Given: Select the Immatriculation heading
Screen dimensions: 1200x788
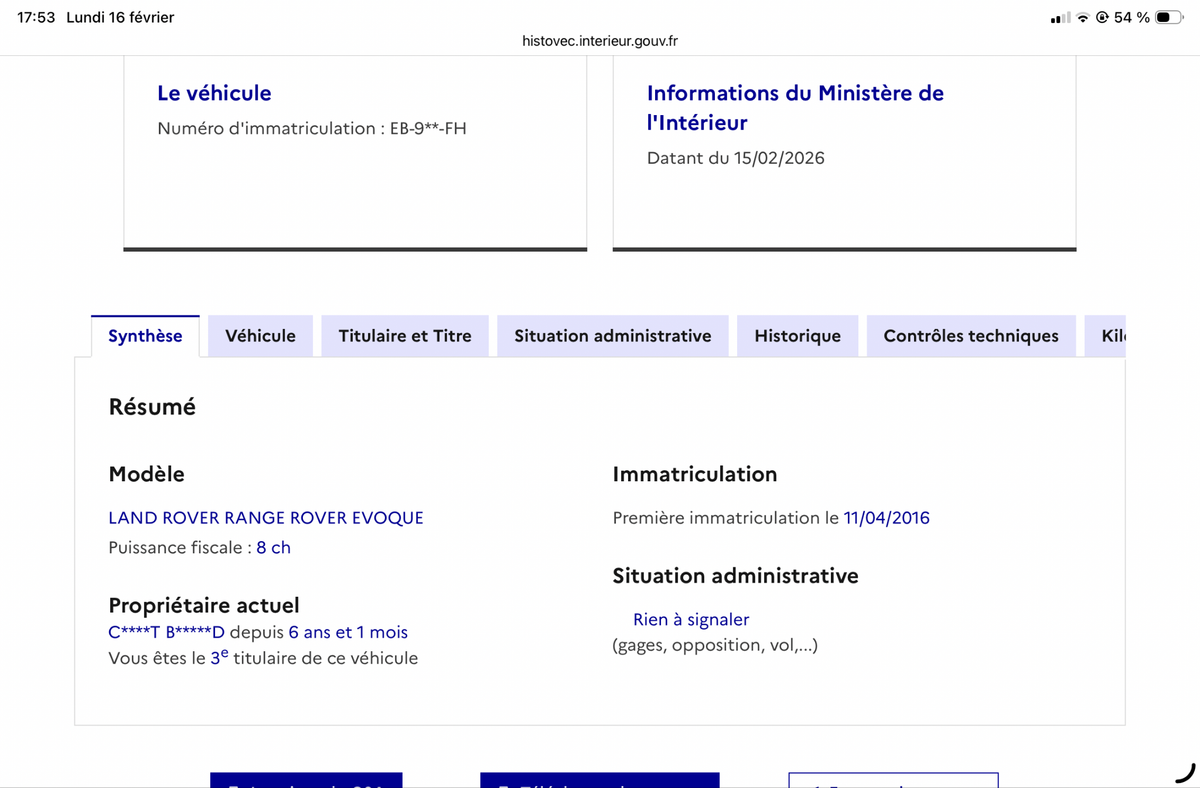Looking at the screenshot, I should click(695, 474).
